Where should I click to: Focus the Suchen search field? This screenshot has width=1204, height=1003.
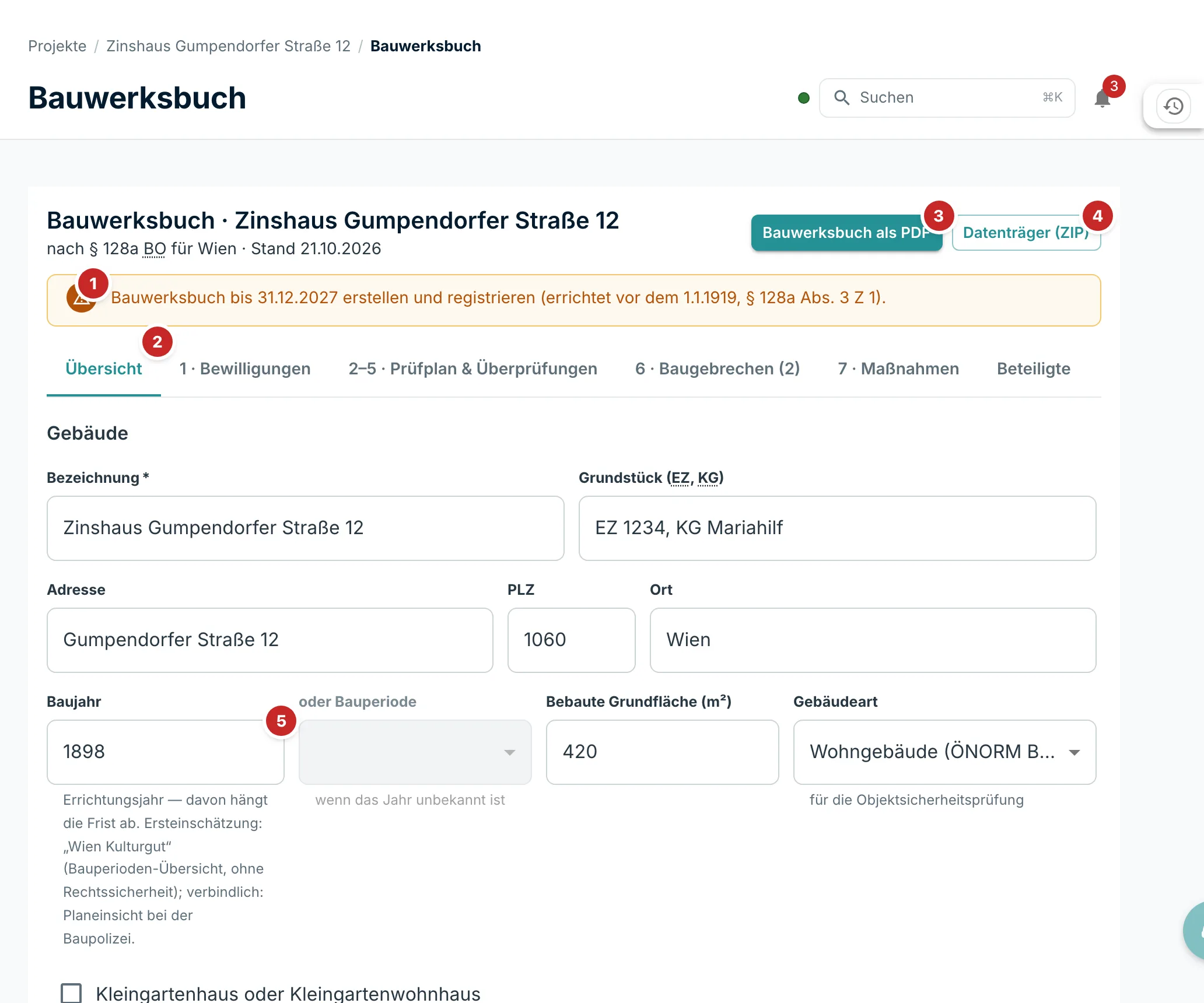click(x=947, y=97)
